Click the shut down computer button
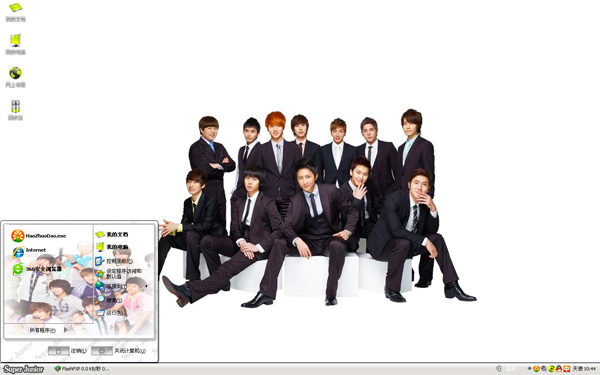The image size is (600, 375). [x=119, y=351]
